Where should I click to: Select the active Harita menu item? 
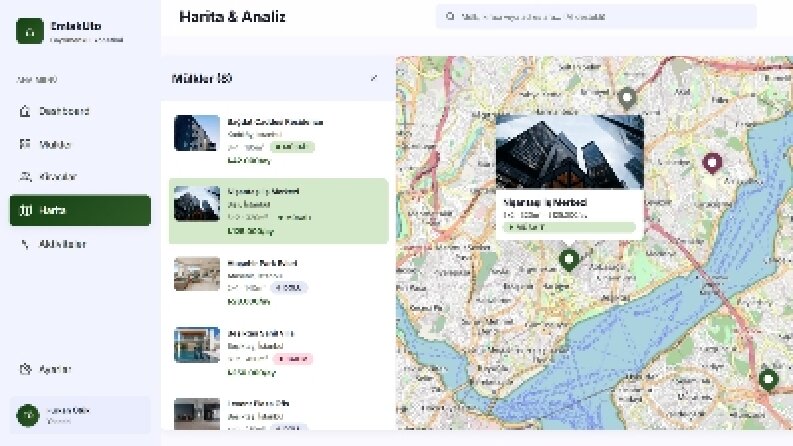pos(80,210)
